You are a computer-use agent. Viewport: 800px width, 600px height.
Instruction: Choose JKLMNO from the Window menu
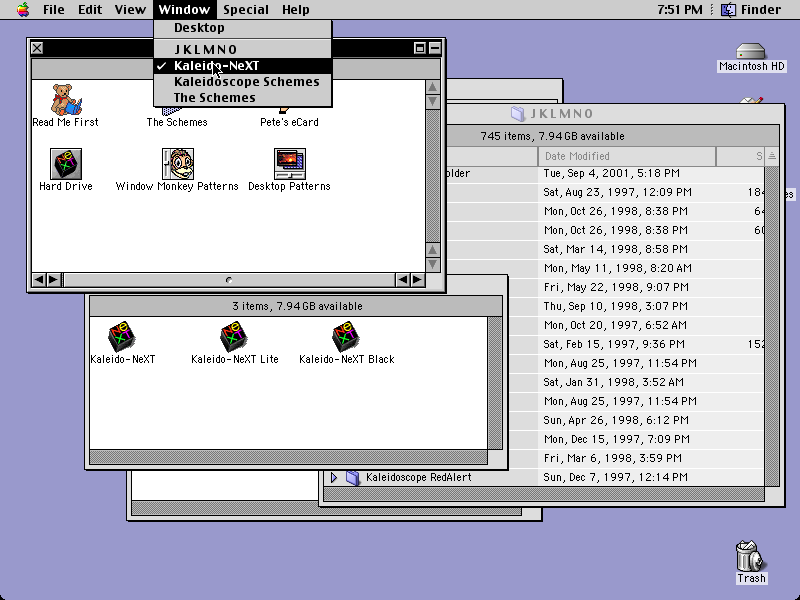coord(243,49)
